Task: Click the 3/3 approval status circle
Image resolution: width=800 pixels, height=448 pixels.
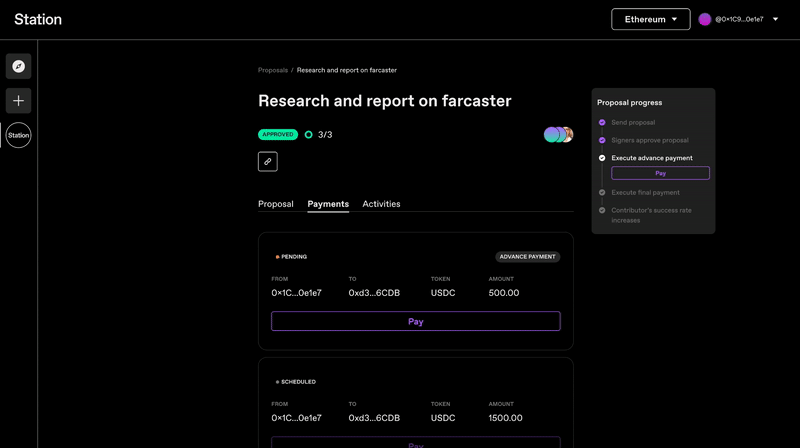Action: [308, 134]
